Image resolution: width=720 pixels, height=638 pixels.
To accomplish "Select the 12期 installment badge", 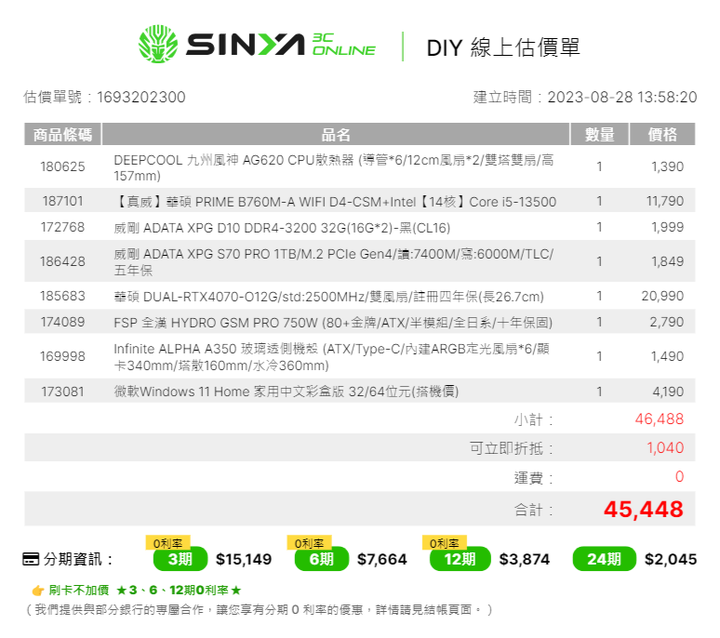I will 460,559.
